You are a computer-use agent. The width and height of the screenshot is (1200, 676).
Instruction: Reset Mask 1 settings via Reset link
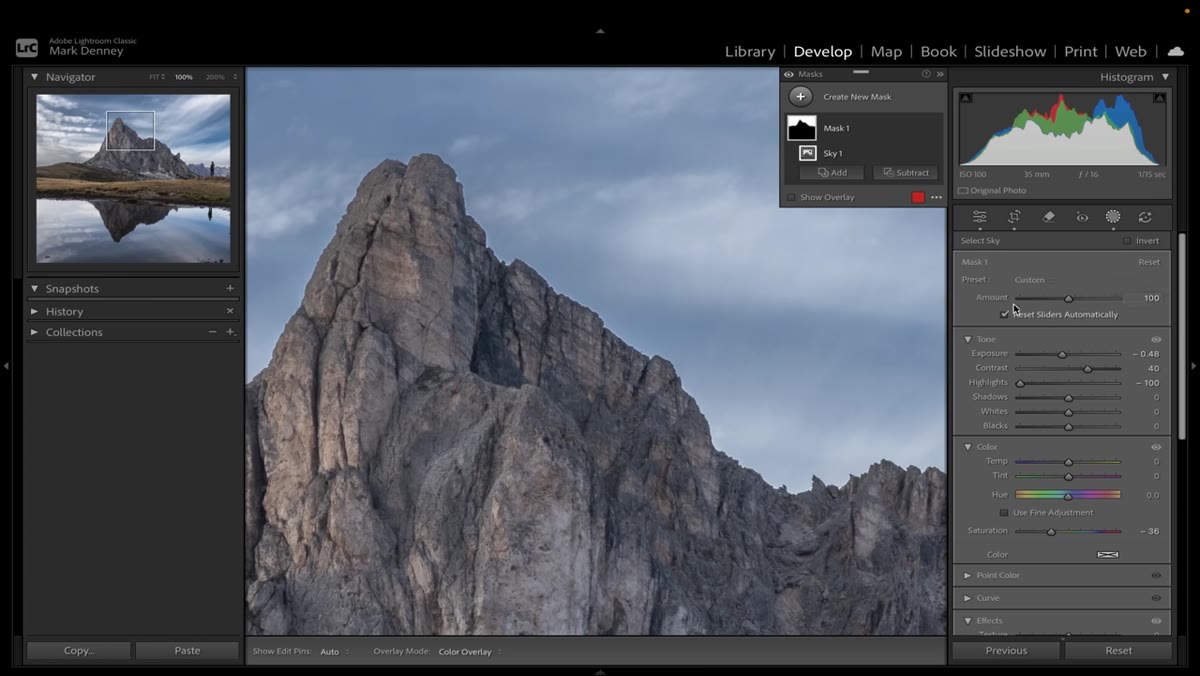[1149, 262]
